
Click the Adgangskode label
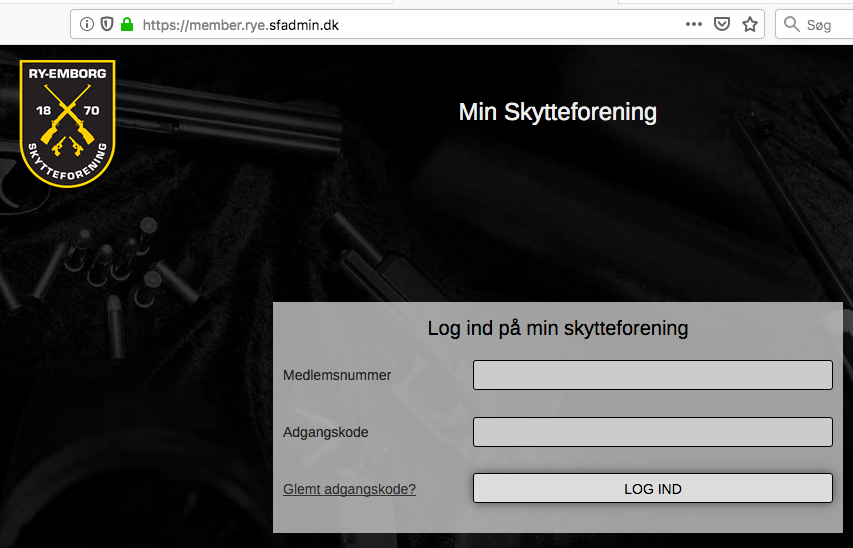pos(325,432)
